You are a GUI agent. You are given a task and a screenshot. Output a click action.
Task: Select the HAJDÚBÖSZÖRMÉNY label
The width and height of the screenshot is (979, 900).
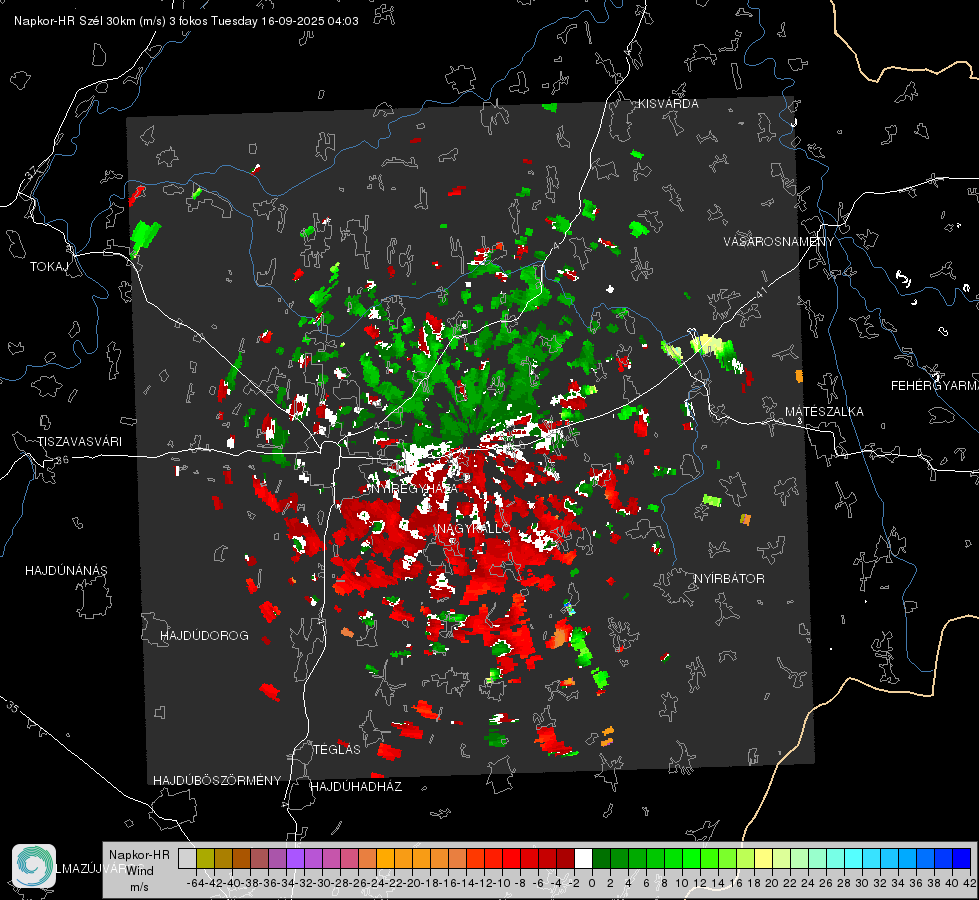(217, 781)
